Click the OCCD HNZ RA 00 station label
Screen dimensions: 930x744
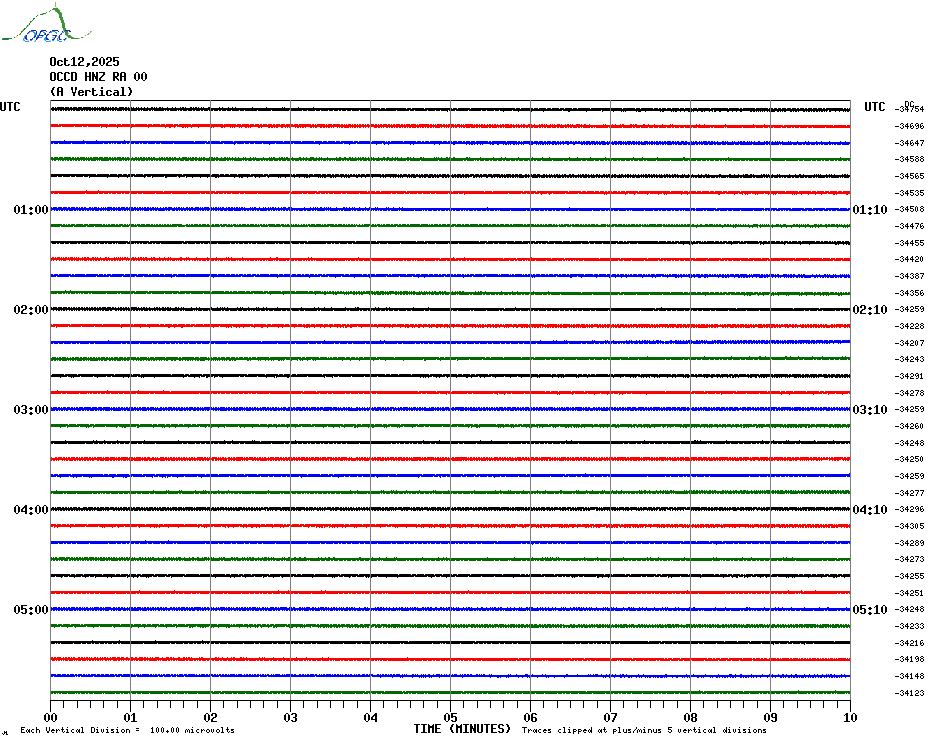[x=98, y=77]
